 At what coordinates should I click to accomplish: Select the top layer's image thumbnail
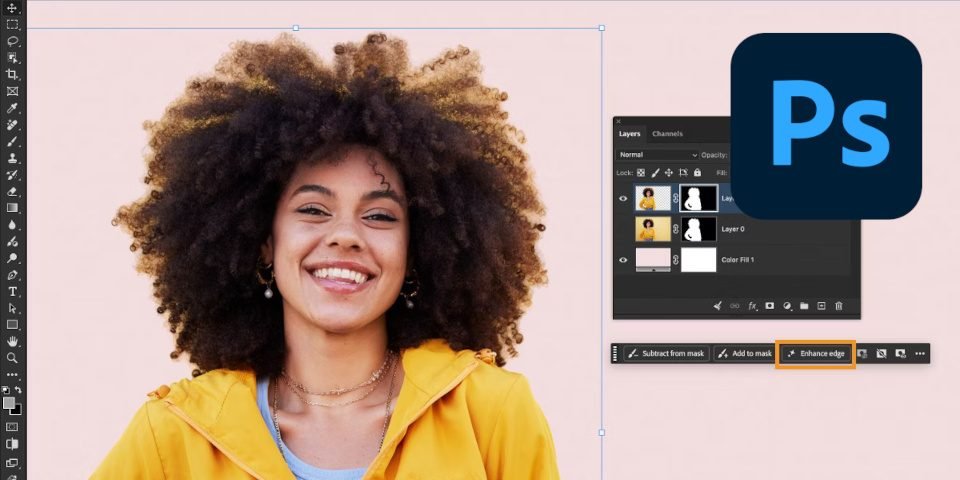pyautogui.click(x=653, y=198)
